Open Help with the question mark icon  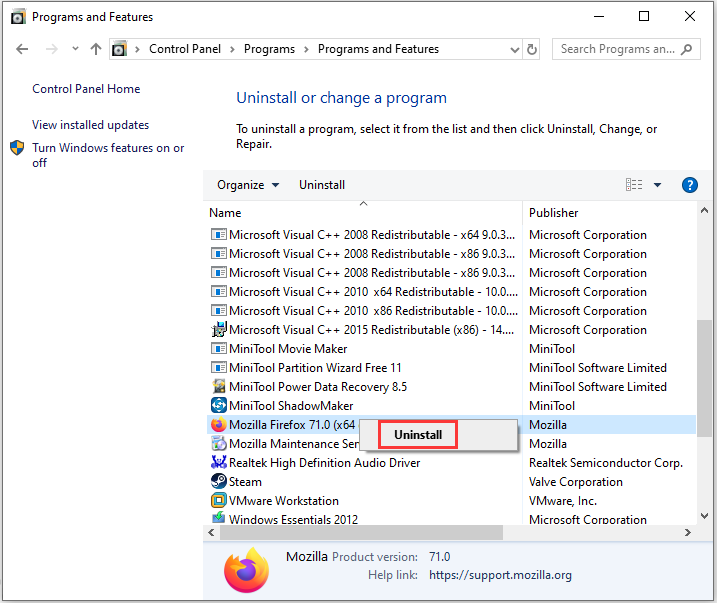point(690,185)
